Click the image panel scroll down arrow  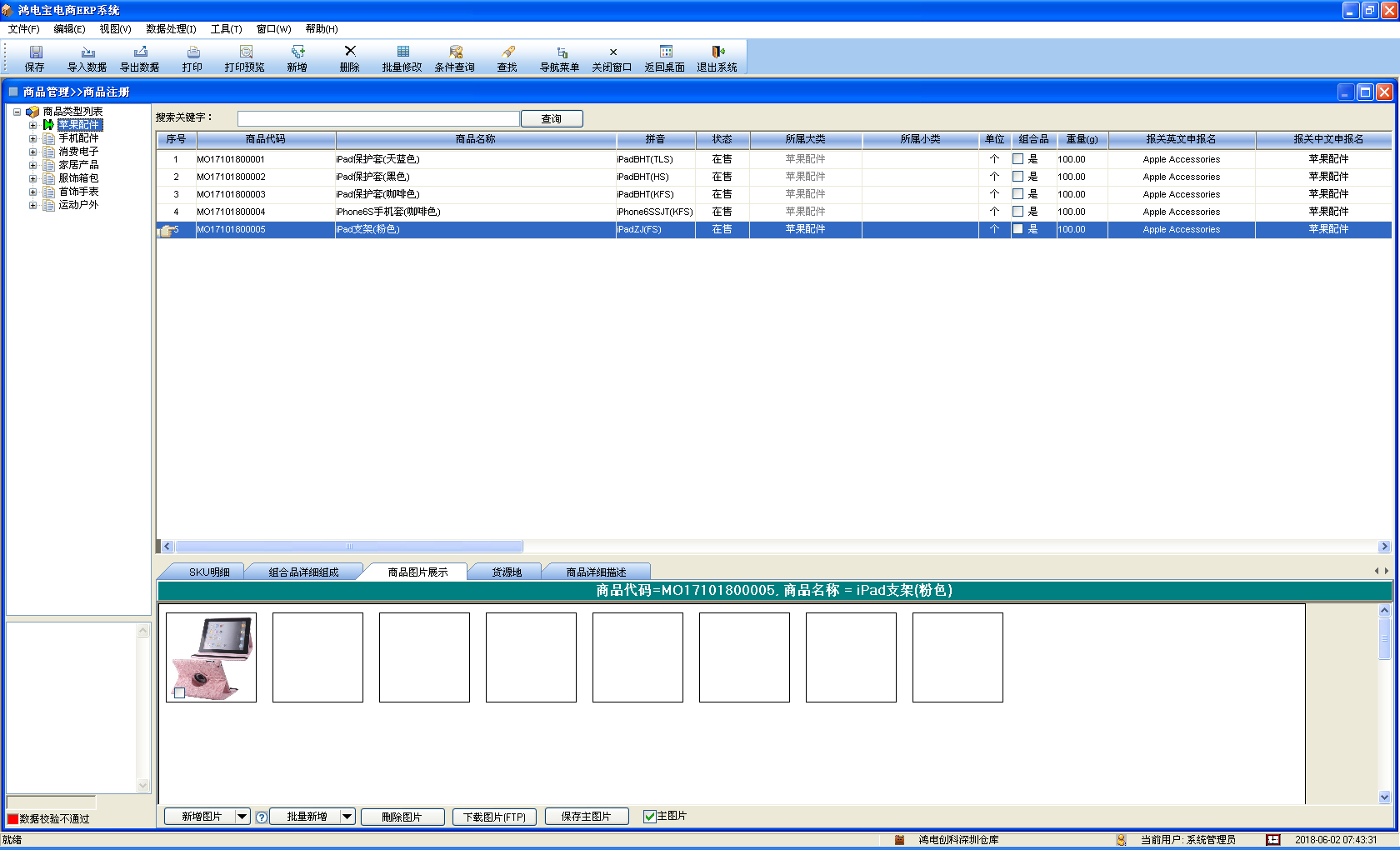[1384, 797]
